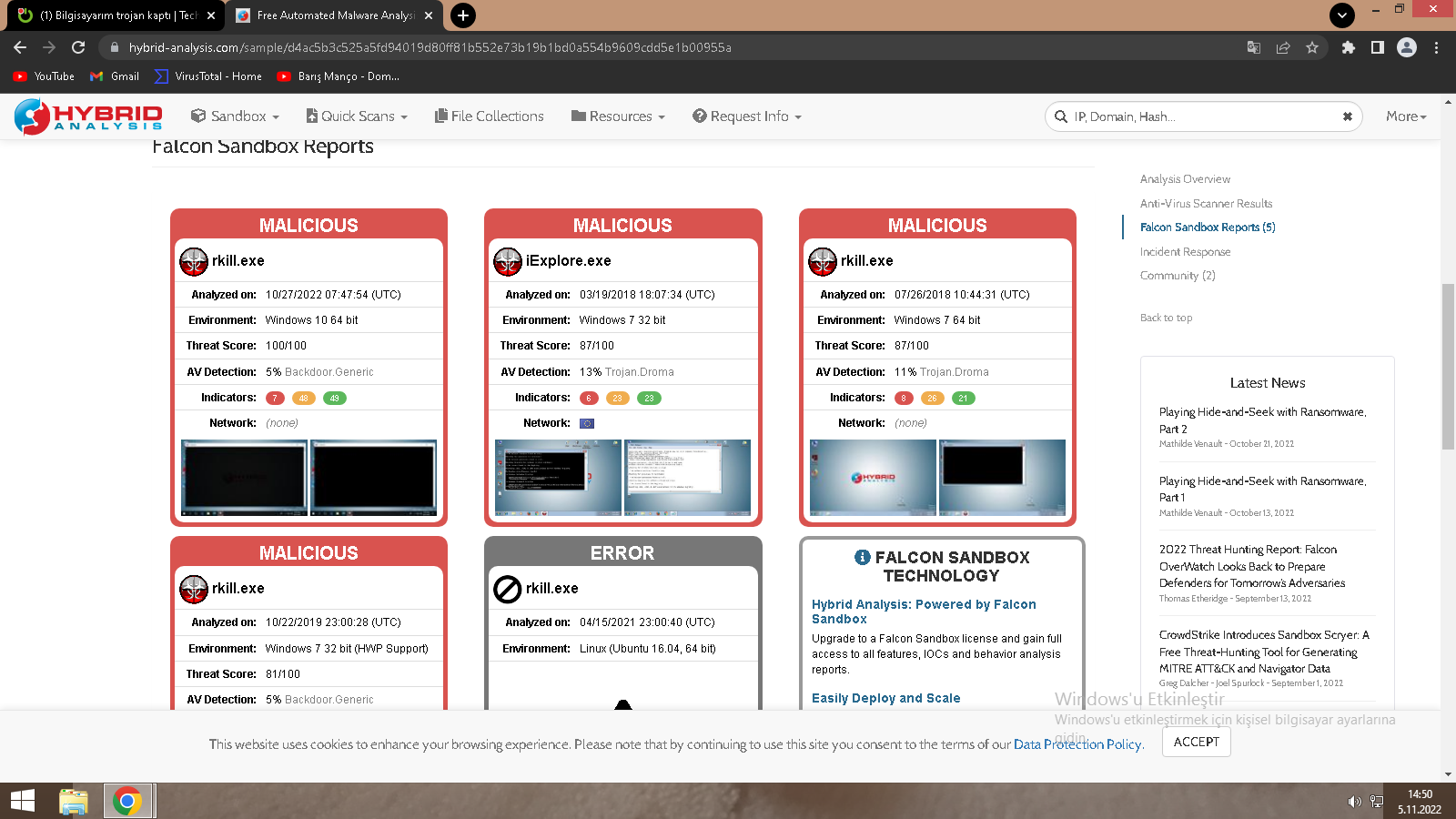Click the EU flag network indicator
1456x819 pixels.
[x=587, y=423]
